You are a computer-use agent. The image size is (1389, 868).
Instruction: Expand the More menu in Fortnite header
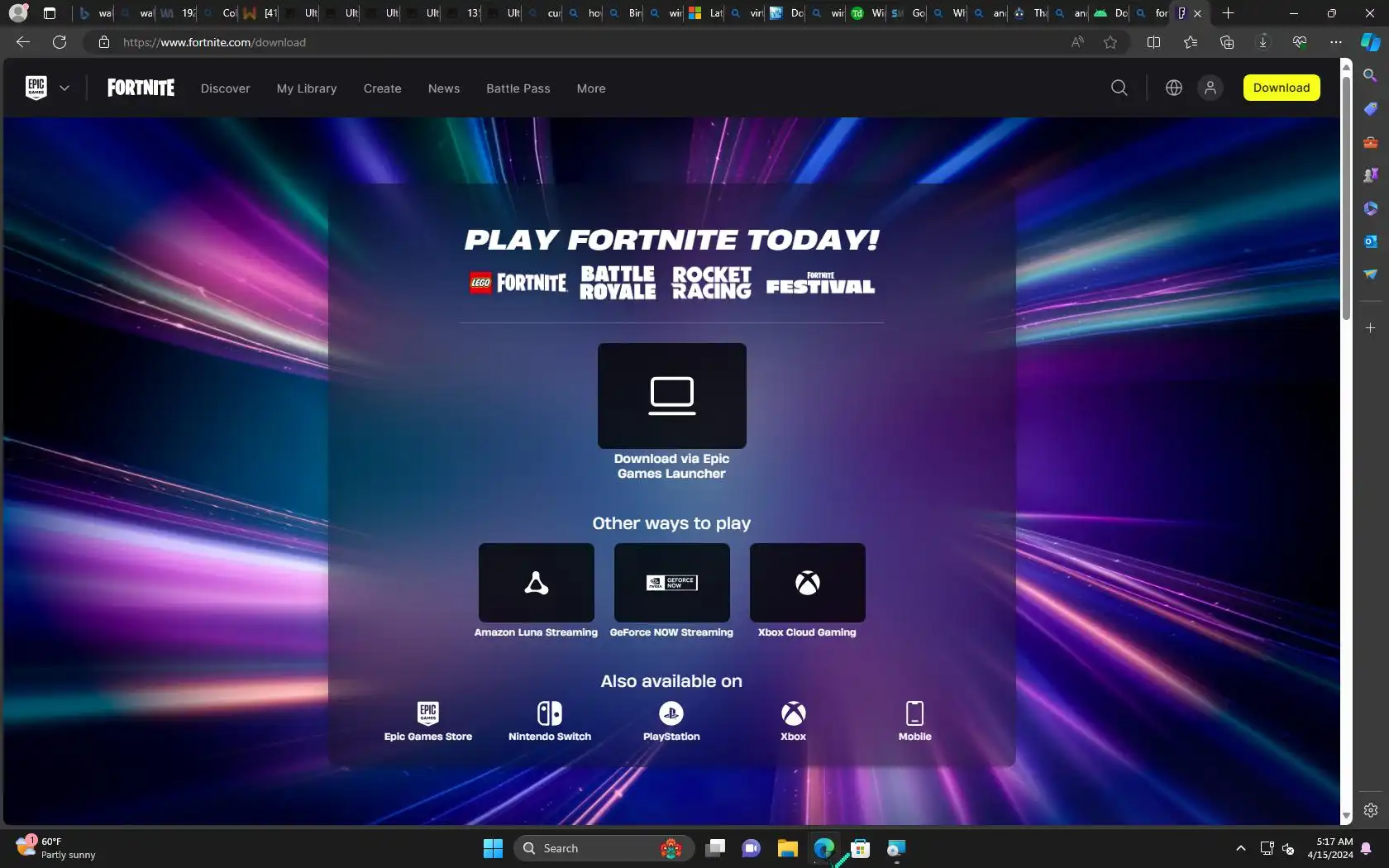tap(591, 88)
